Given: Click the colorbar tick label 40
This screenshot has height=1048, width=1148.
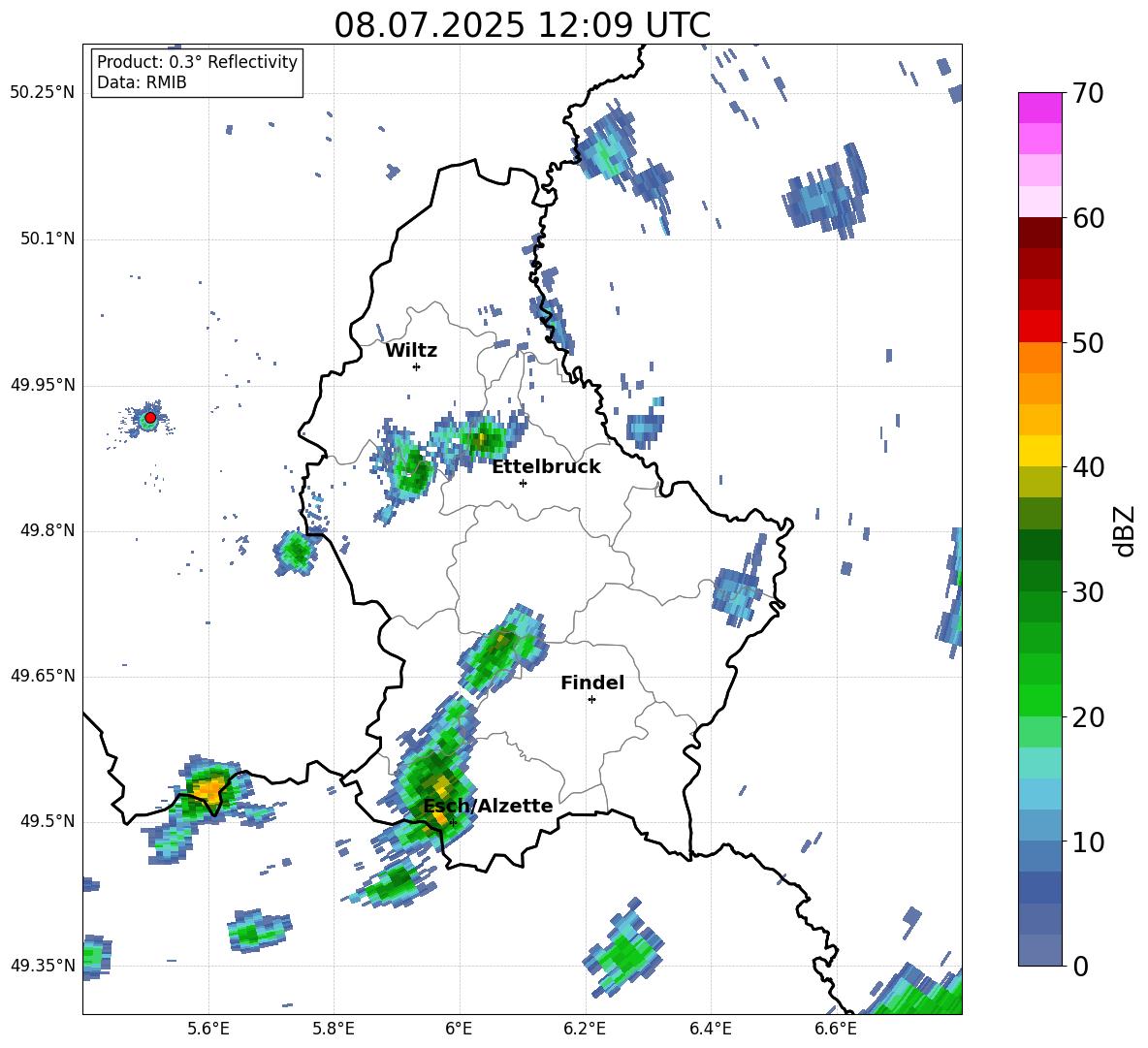Looking at the screenshot, I should click(1088, 467).
